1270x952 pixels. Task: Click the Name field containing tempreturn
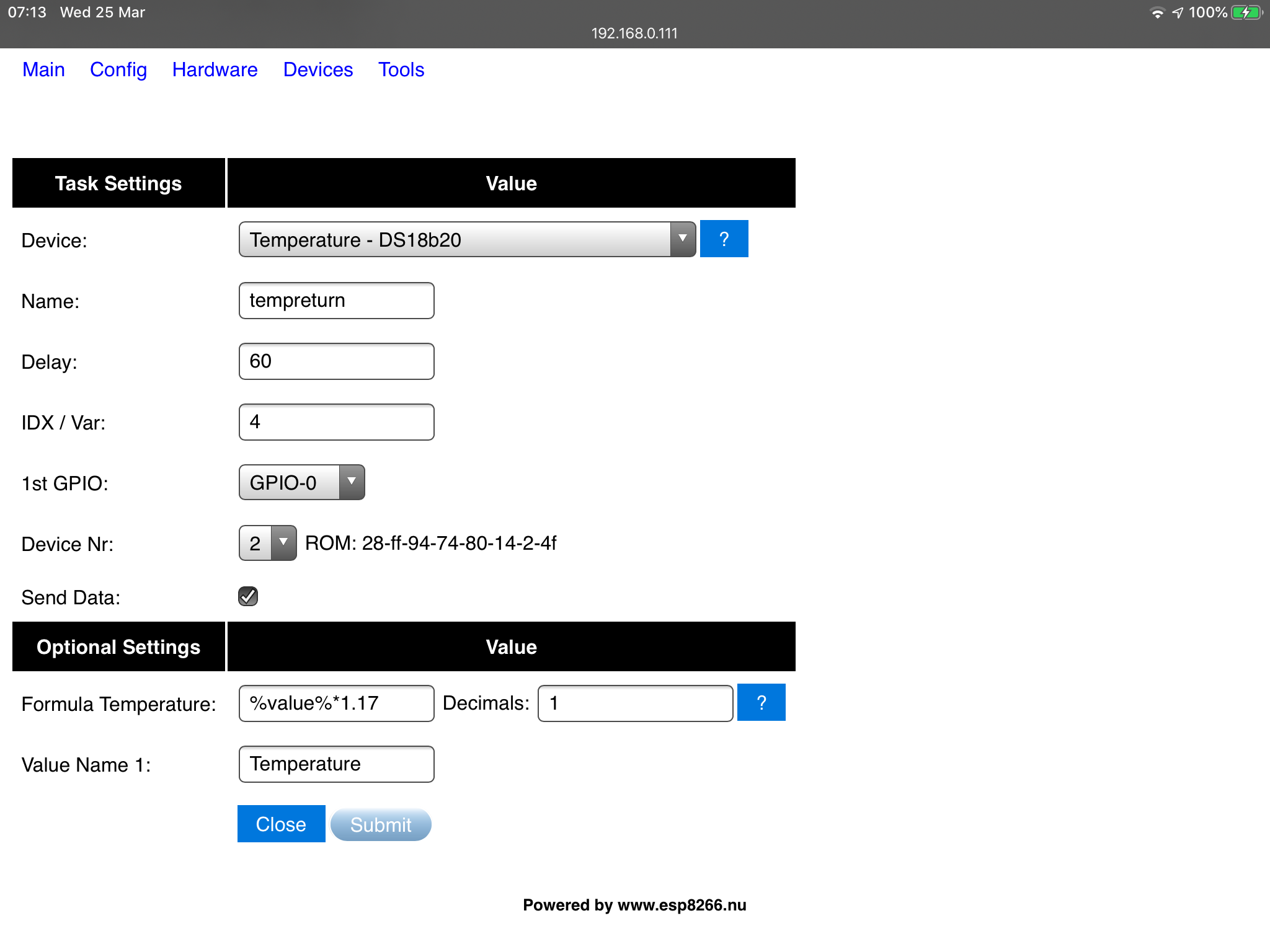(x=336, y=301)
